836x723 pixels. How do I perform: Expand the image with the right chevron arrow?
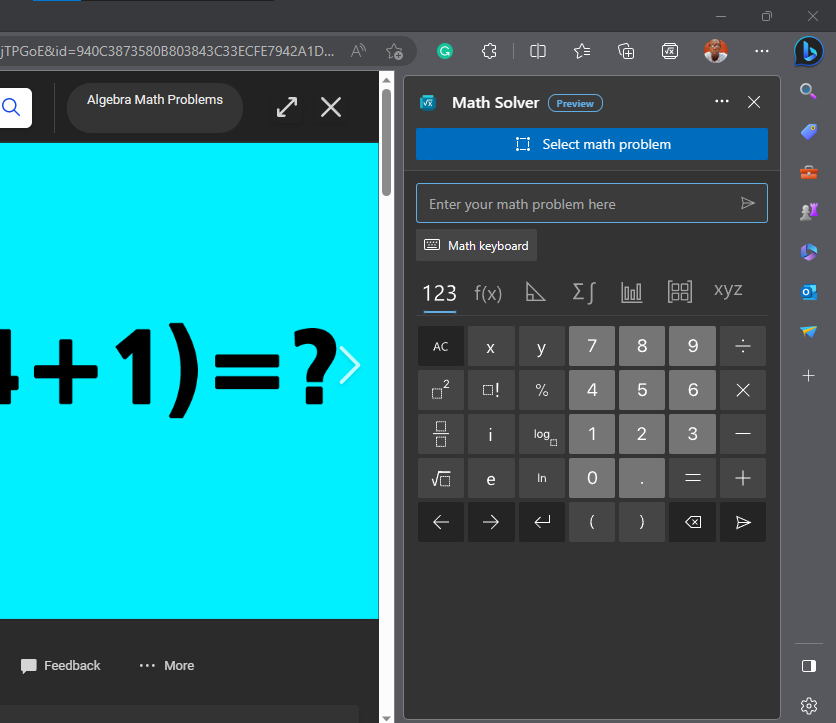click(x=350, y=365)
